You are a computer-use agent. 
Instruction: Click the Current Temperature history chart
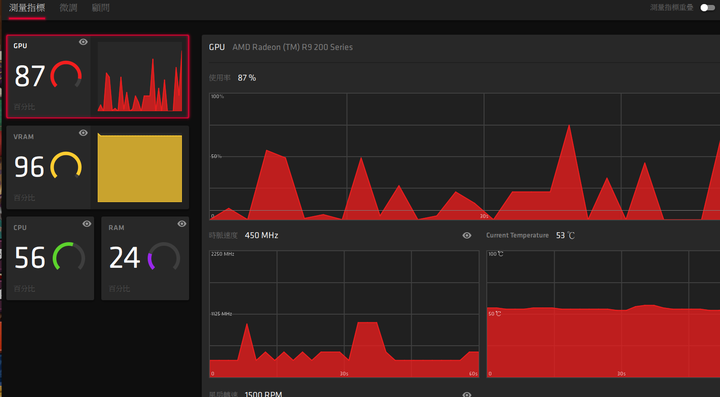603,314
